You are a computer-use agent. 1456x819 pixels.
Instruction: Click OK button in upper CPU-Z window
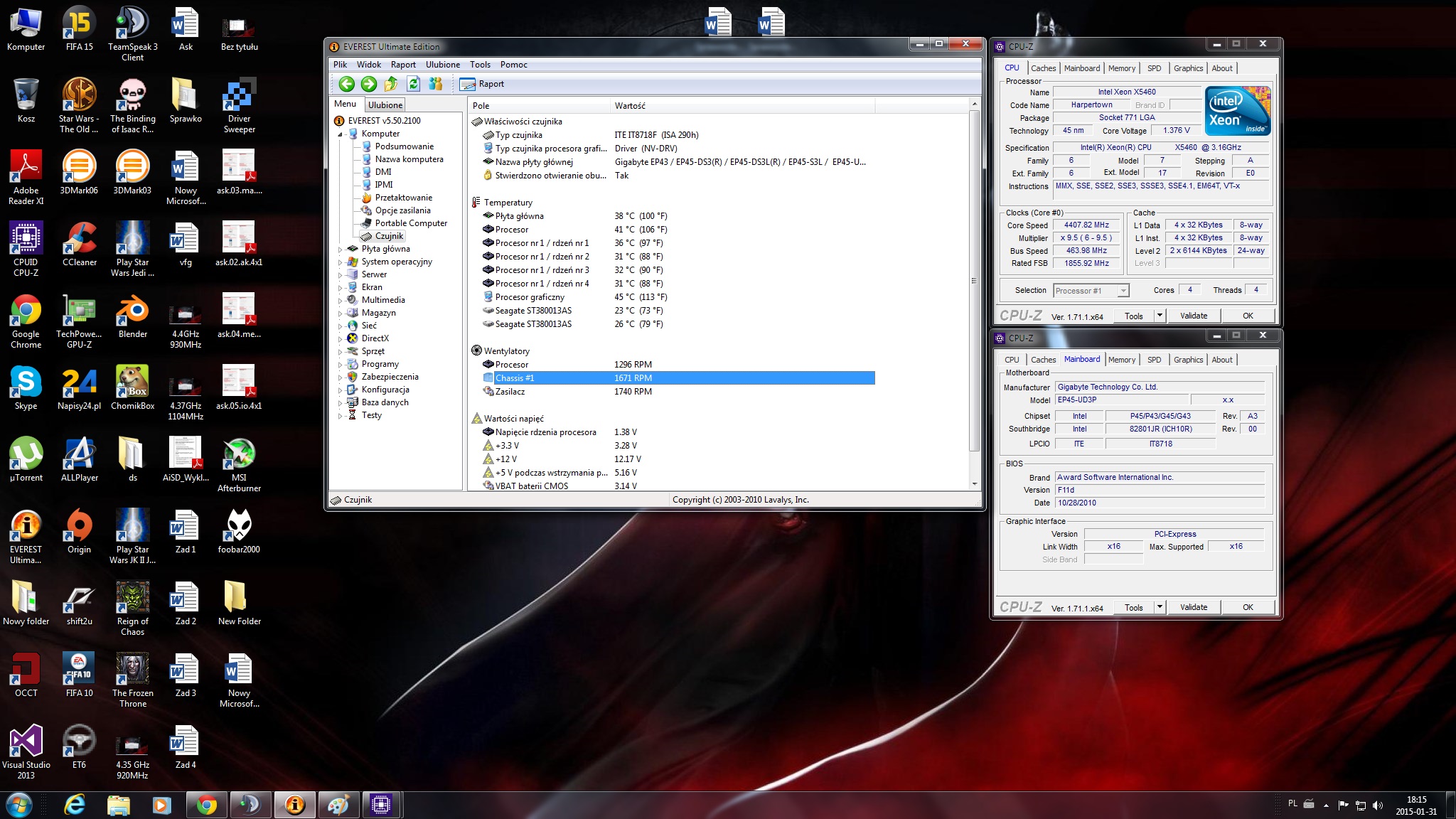[1248, 316]
